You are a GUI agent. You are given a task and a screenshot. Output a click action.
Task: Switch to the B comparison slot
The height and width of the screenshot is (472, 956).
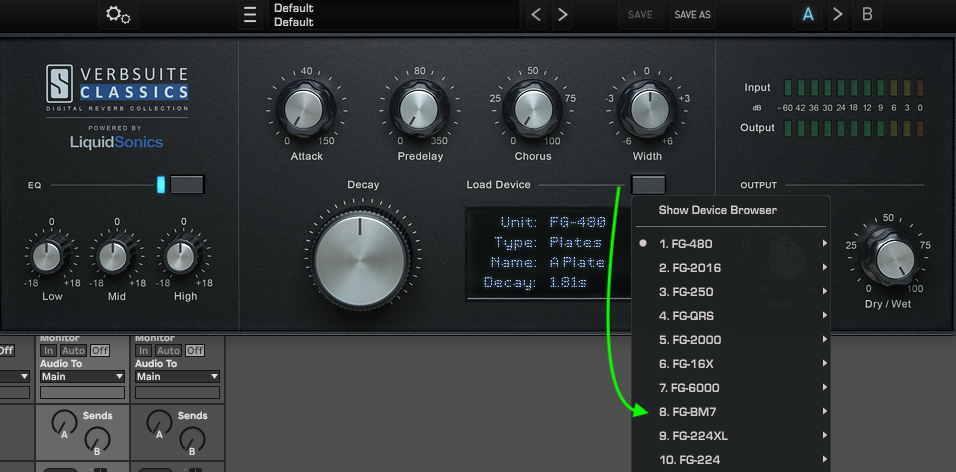867,14
